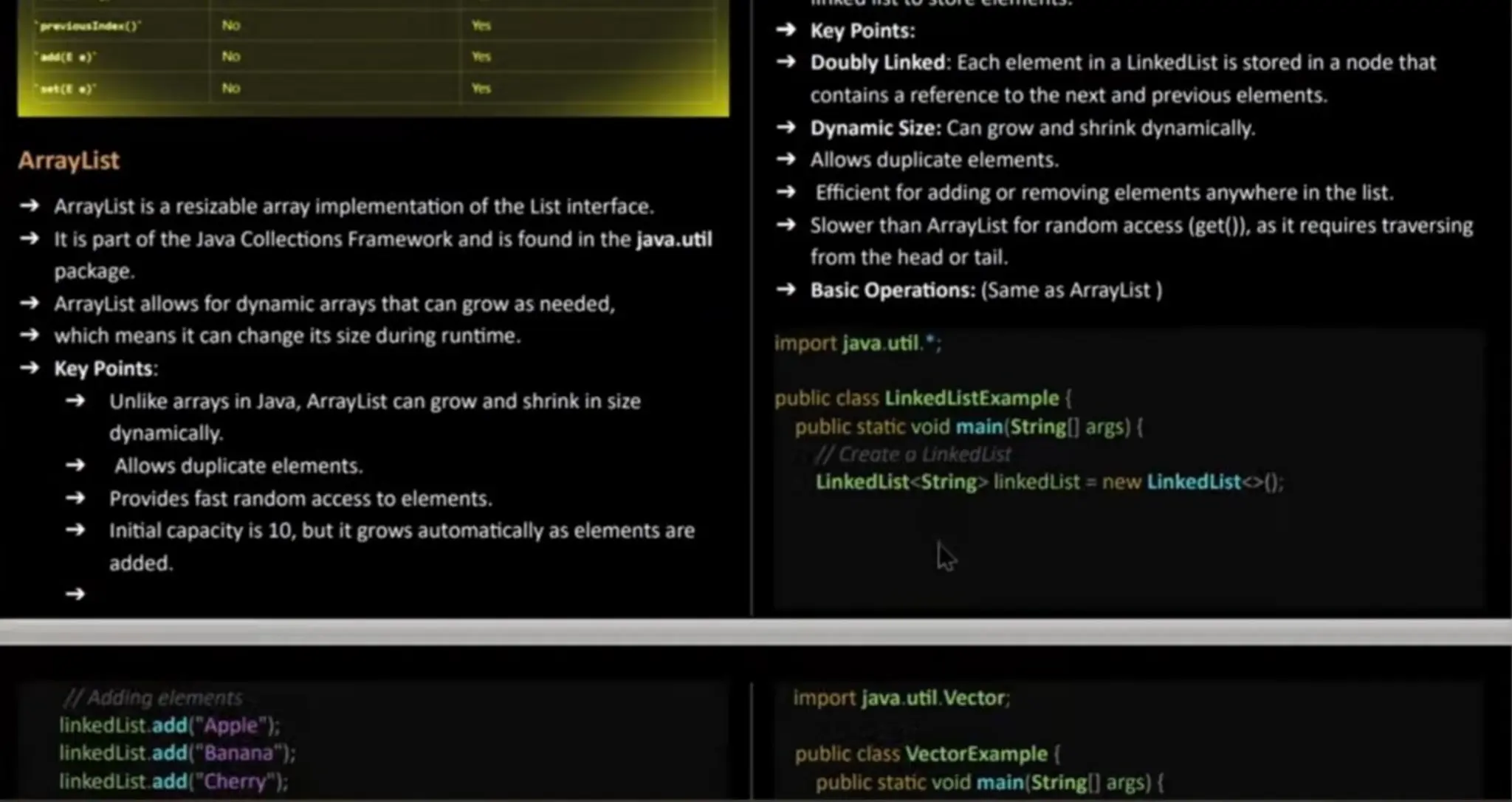Screen dimensions: 1512x802
Task: Click '(Same as ArrayList )' text
Action: tap(1072, 290)
